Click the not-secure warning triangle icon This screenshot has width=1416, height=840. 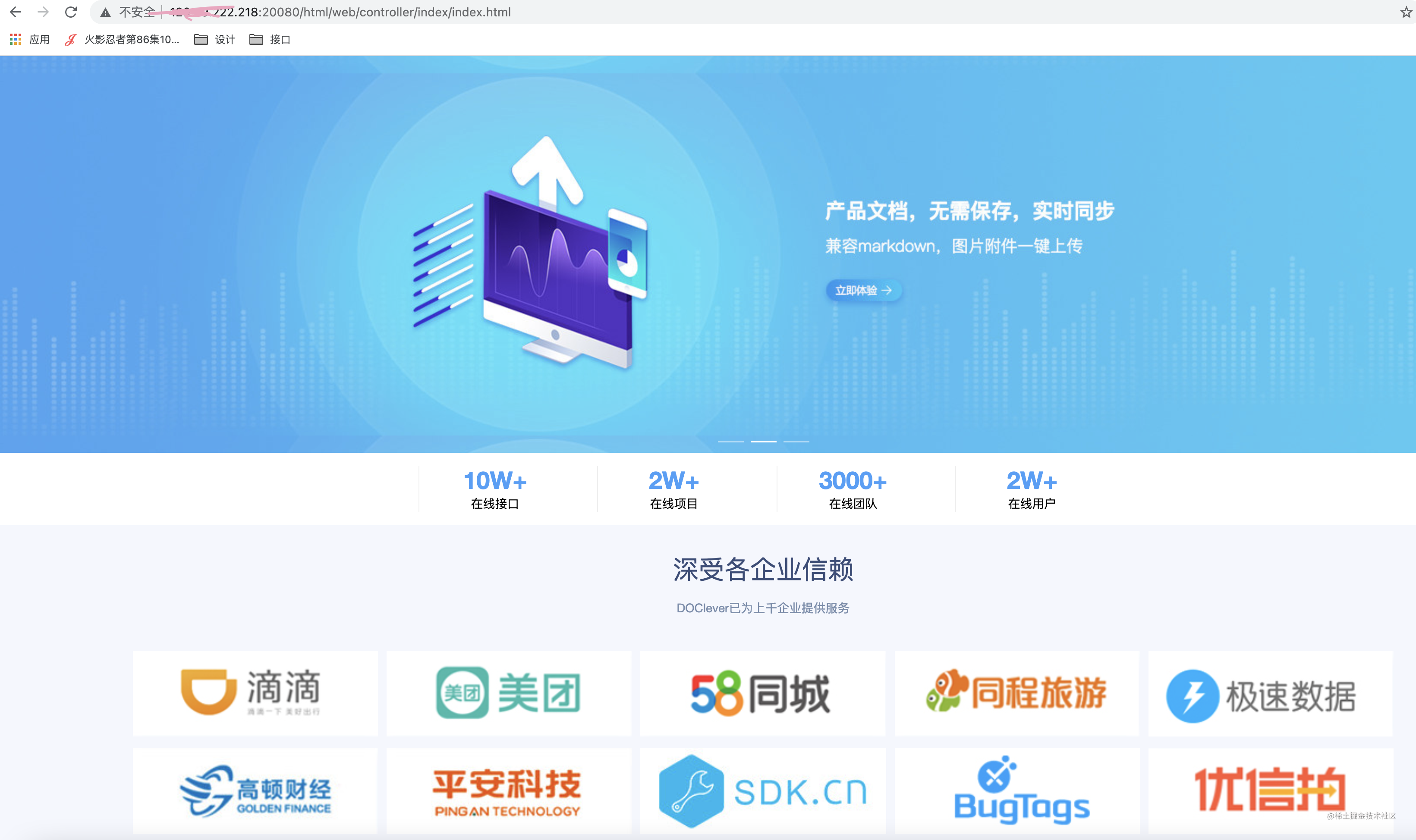tap(105, 13)
